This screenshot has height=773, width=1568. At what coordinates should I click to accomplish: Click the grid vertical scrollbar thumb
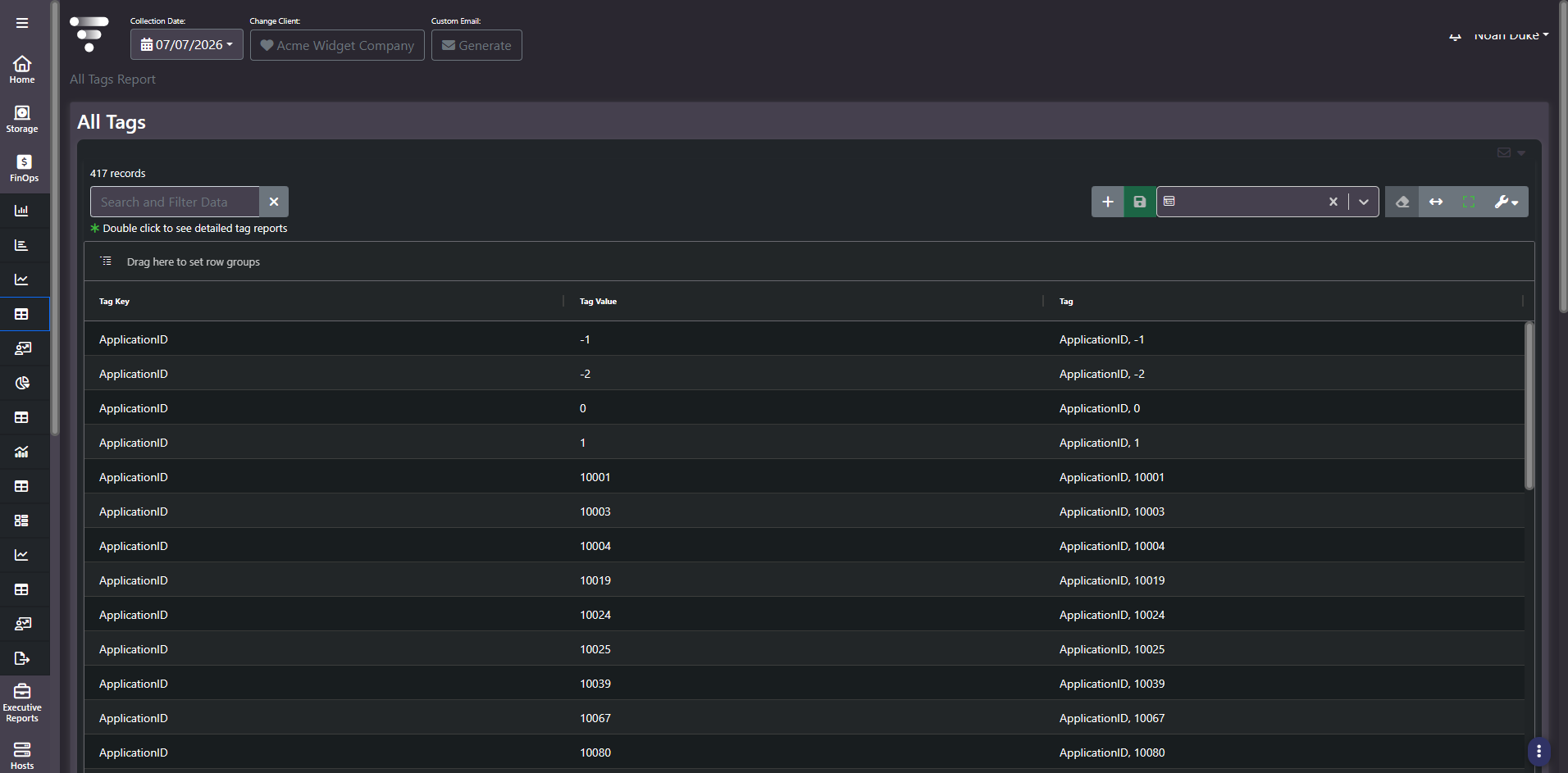pos(1529,407)
